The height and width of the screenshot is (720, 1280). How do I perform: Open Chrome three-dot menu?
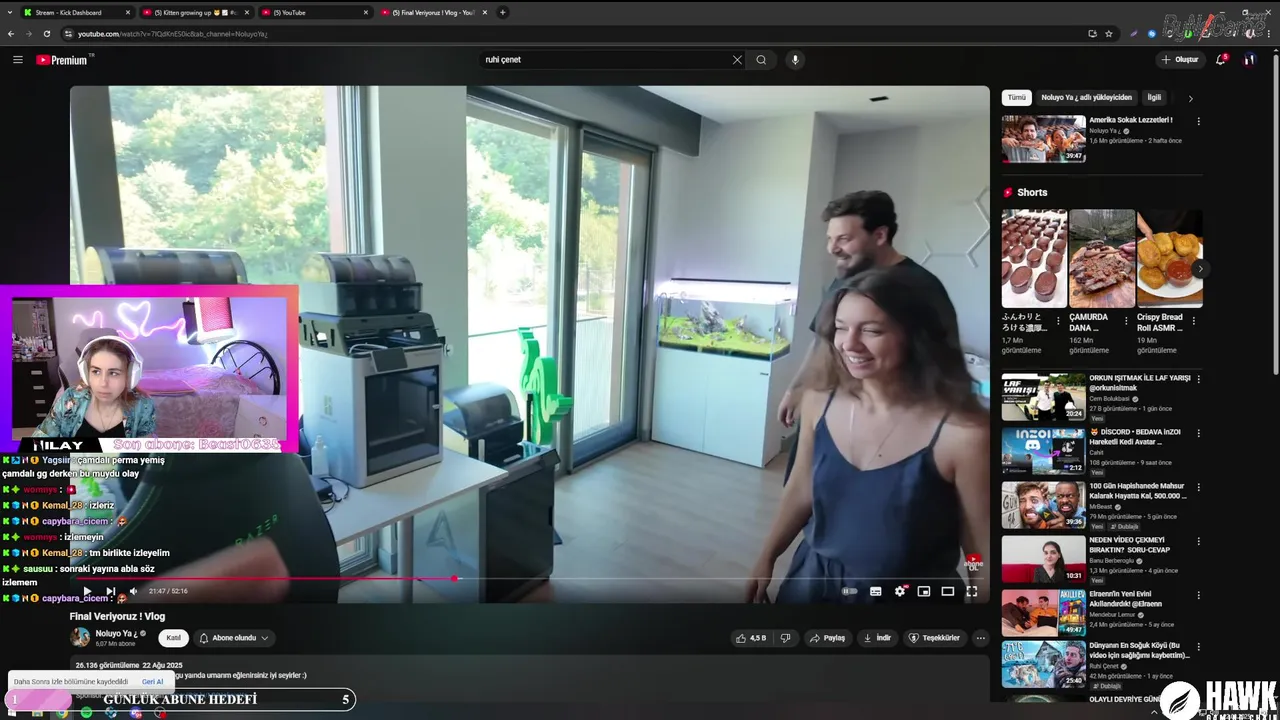tap(1271, 33)
